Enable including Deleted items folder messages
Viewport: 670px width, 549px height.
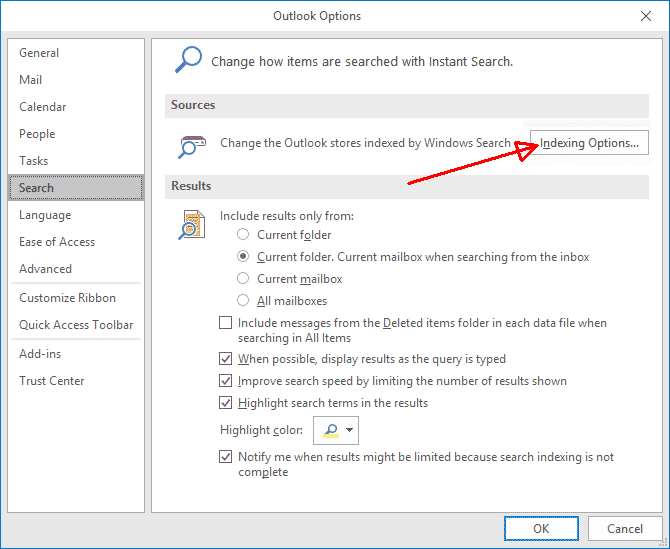point(226,323)
